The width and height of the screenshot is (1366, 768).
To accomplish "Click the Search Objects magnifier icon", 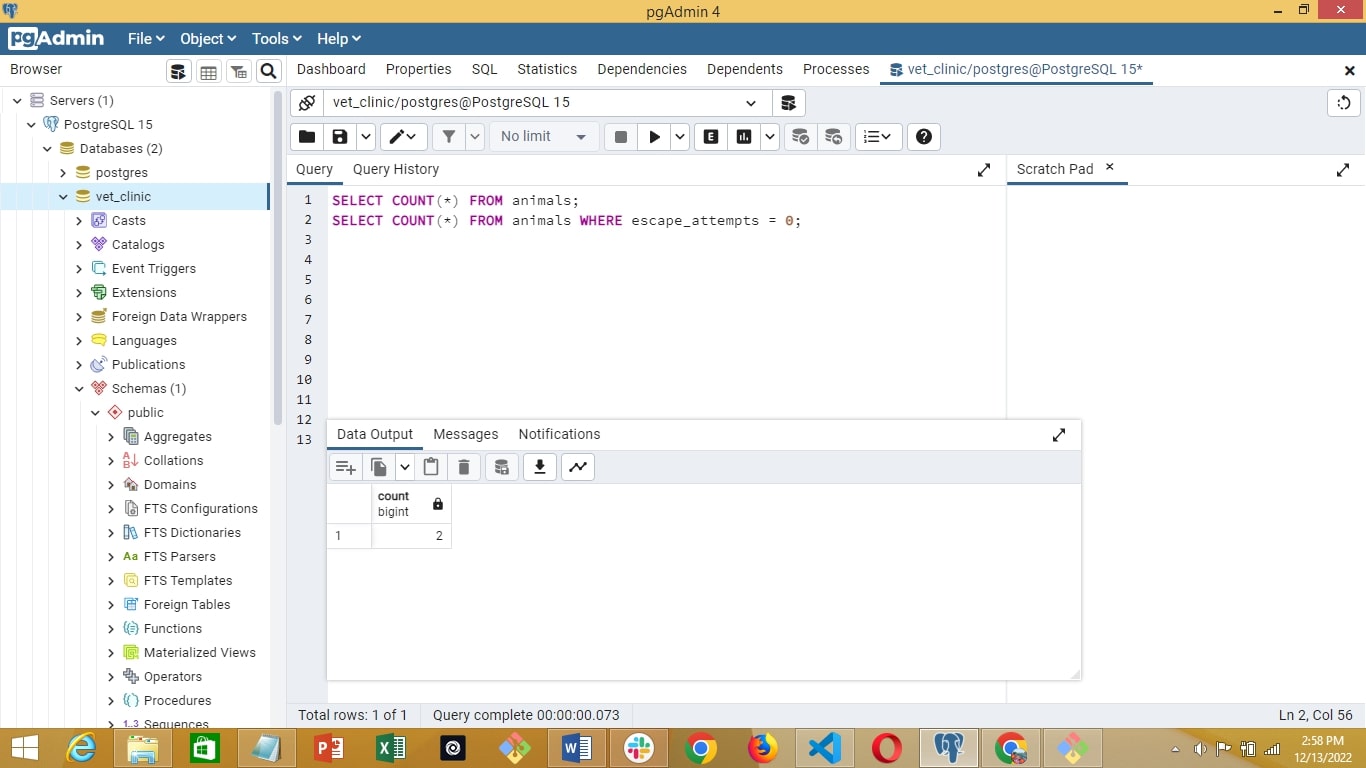I will click(x=268, y=71).
